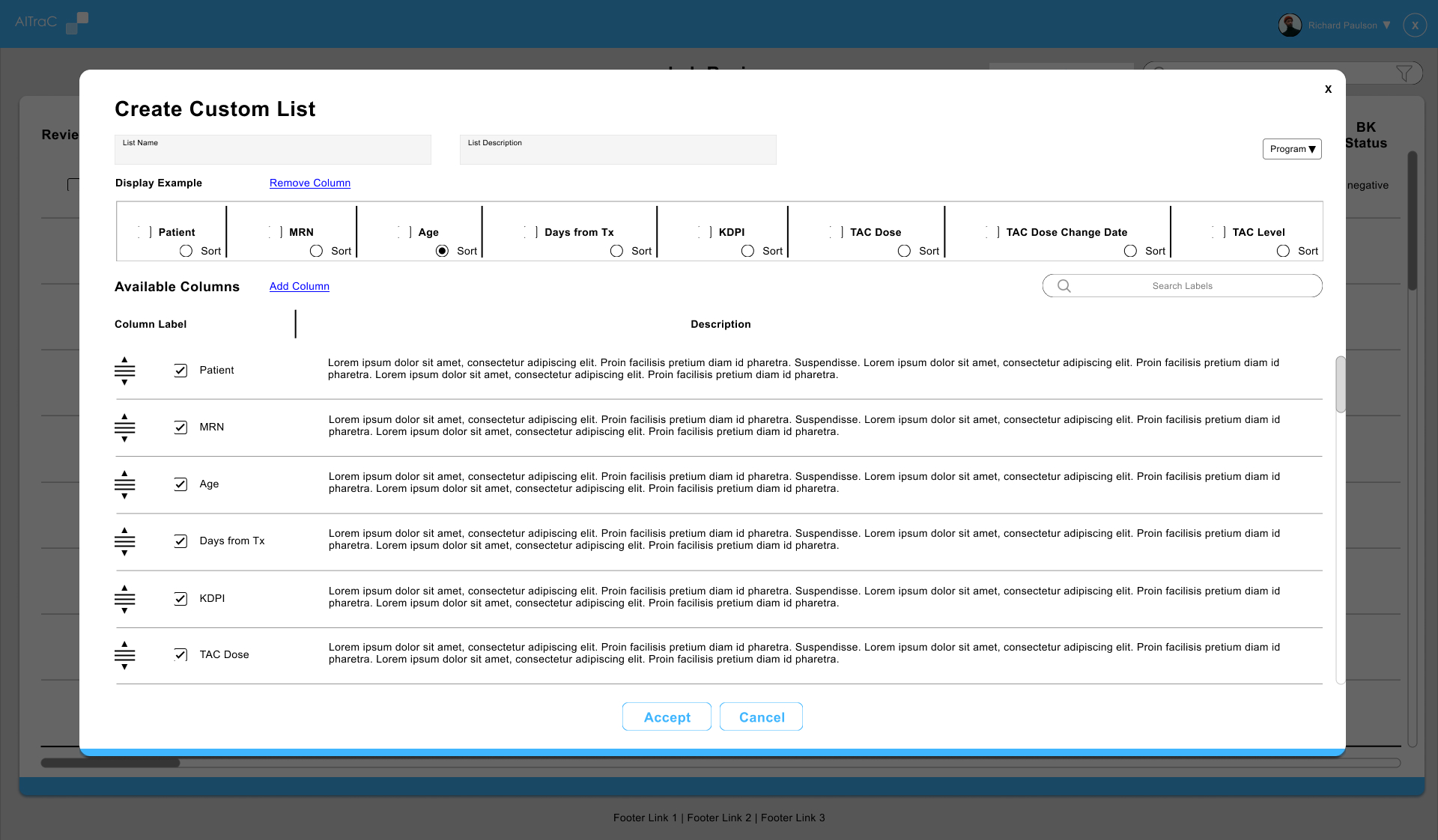Click the search magnifier in Search Labels field
The height and width of the screenshot is (840, 1438).
click(1064, 285)
